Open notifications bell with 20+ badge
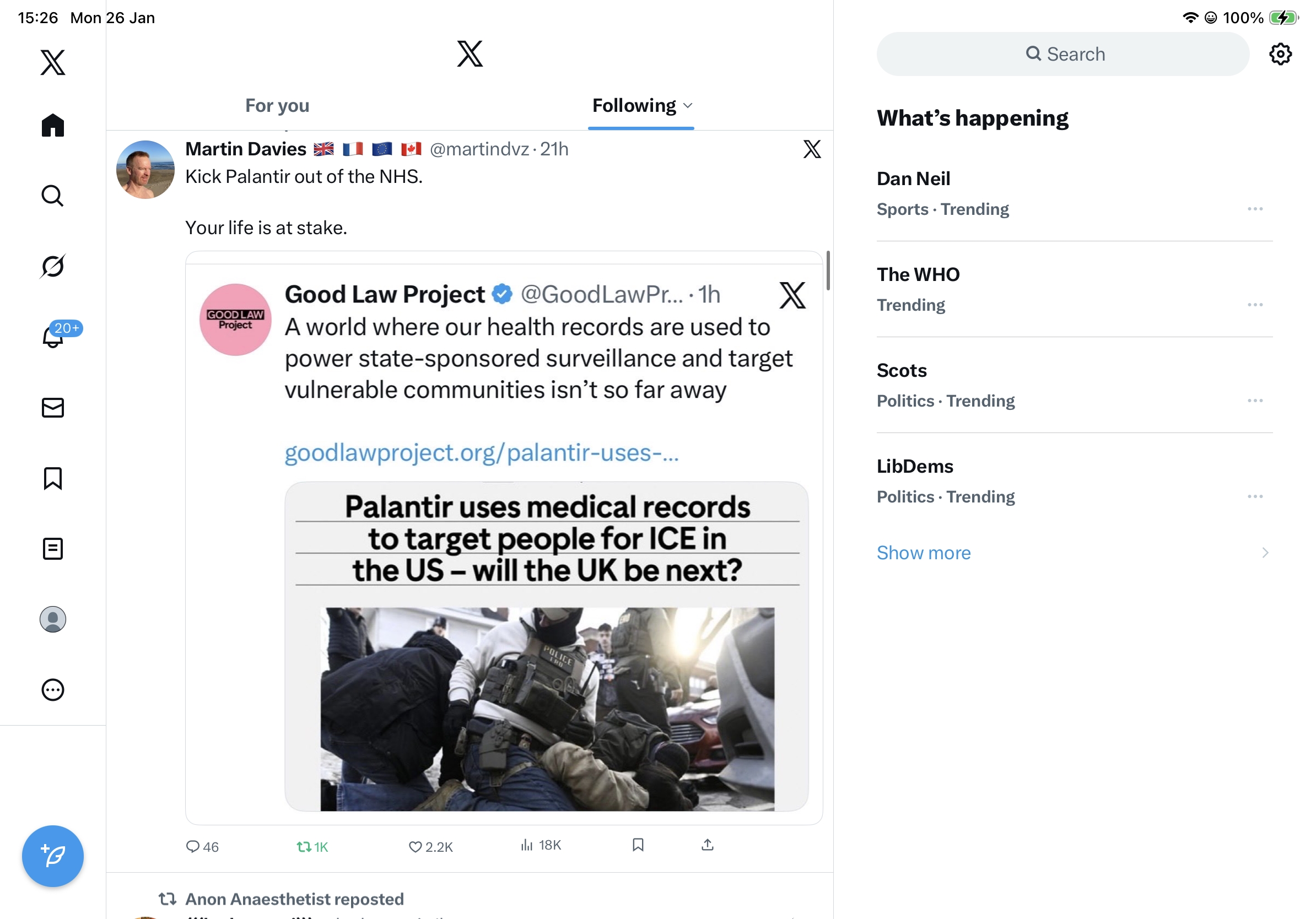The width and height of the screenshot is (1316, 919). tap(53, 337)
